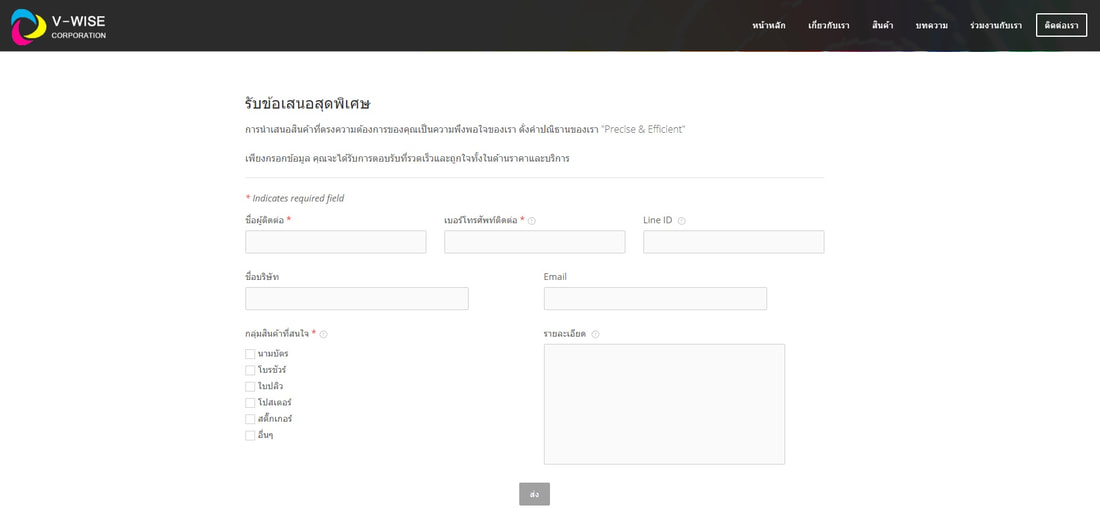Viewport: 1100px width, 517px height.
Task: Open the เกี่ยวกับเรา menu item
Action: point(829,25)
